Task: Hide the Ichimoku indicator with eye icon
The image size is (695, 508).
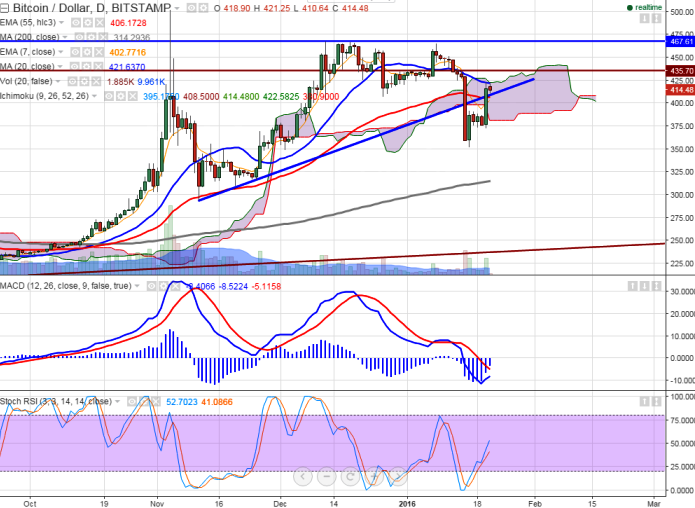Action: (109, 96)
